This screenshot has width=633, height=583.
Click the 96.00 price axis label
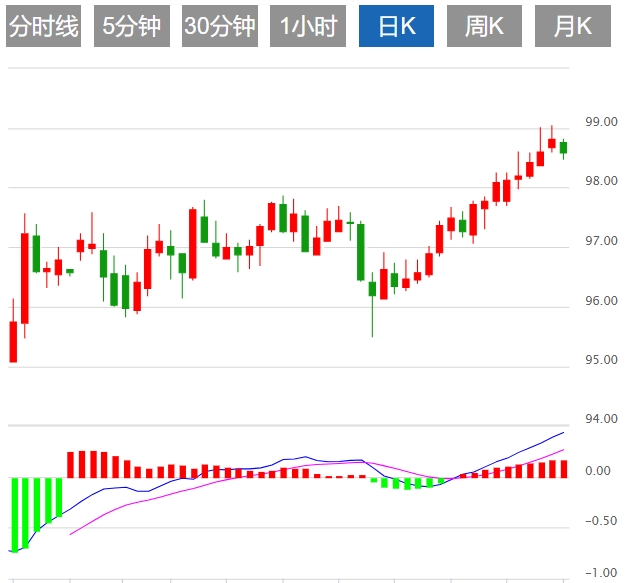tap(602, 300)
